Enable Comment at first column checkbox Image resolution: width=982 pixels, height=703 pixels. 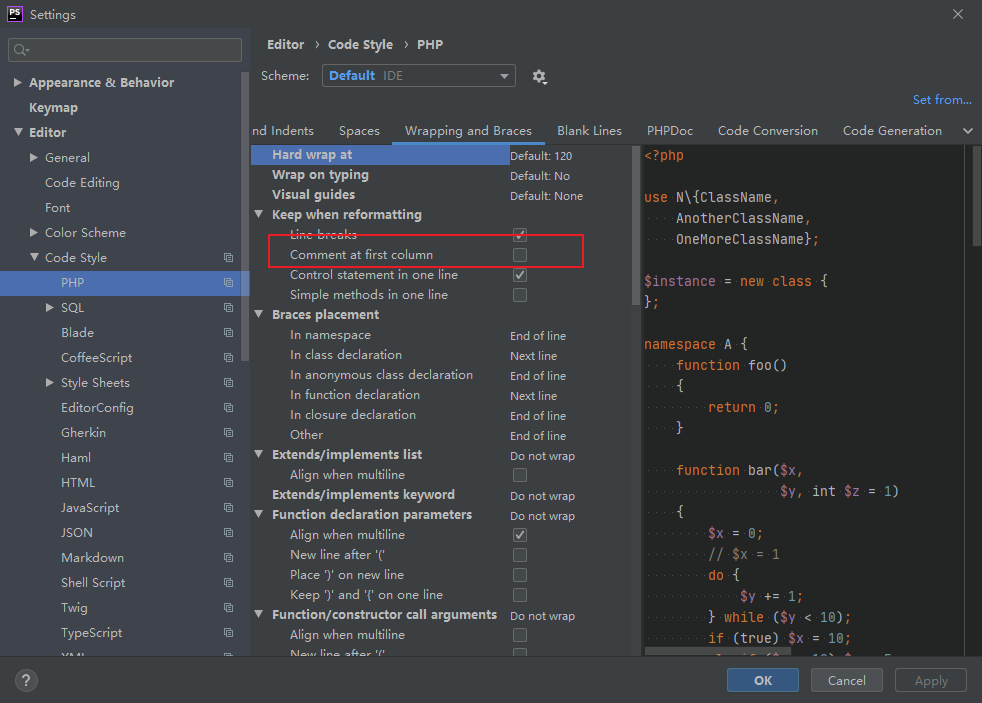pyautogui.click(x=520, y=255)
